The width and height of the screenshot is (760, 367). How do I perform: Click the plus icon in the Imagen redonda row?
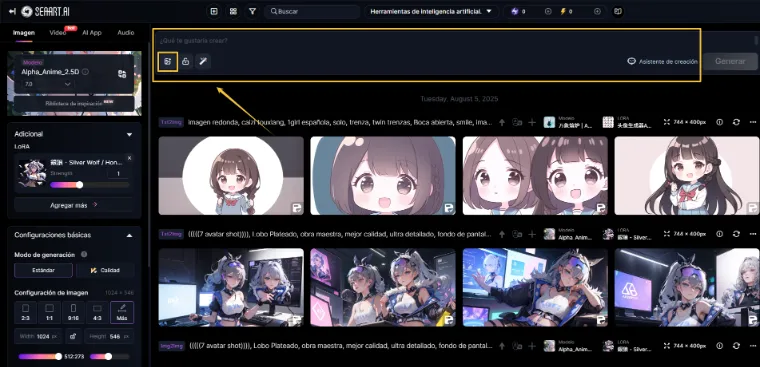(x=532, y=122)
